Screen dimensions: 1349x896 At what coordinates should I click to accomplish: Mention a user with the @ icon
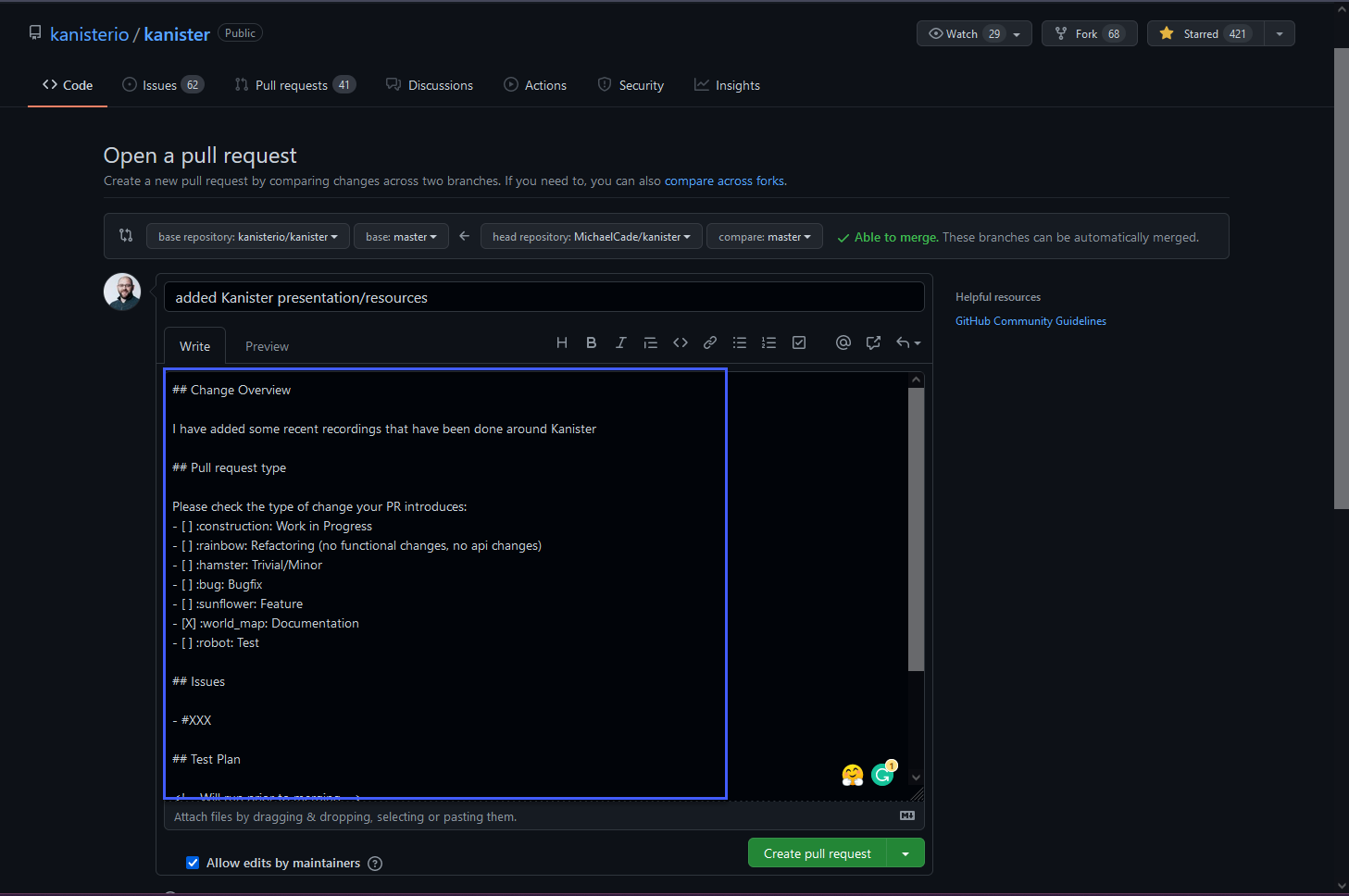843,342
